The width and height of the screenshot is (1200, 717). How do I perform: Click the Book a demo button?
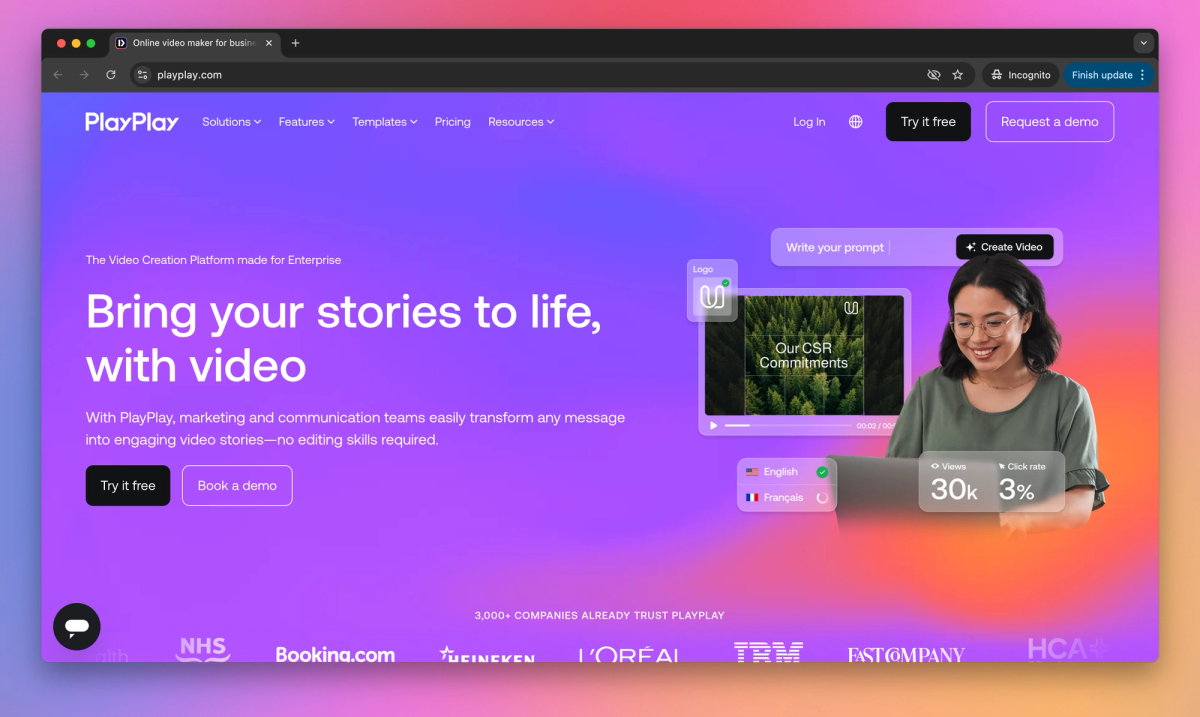tap(237, 485)
